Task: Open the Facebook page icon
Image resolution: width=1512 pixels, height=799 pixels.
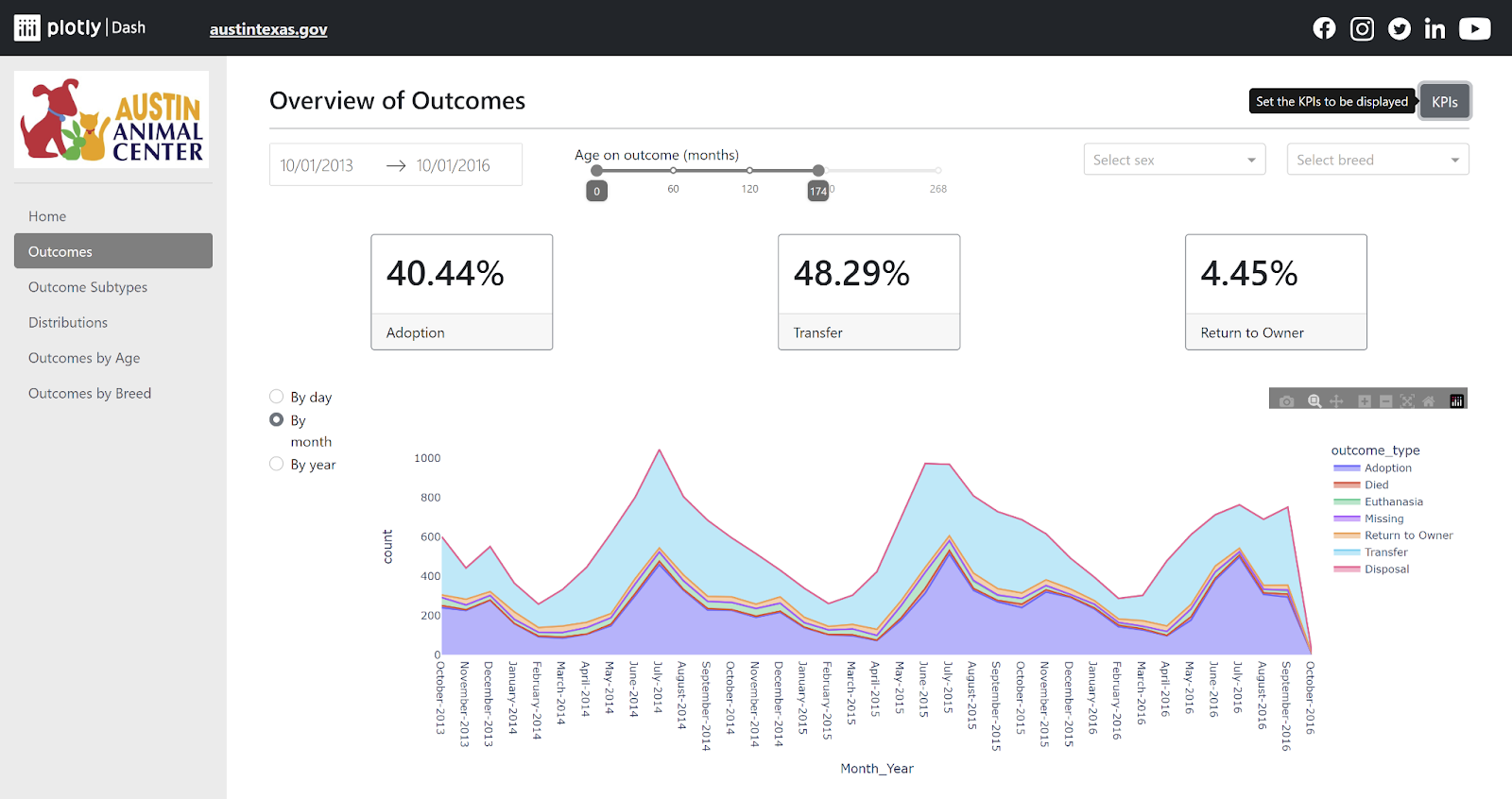Action: tap(1324, 28)
